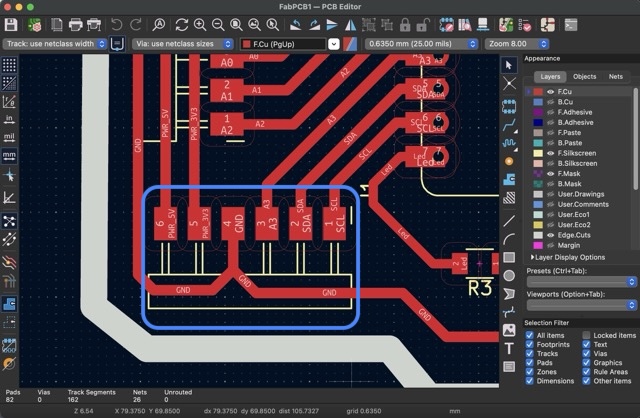
Task: Select the arrow selection tool
Action: (509, 65)
